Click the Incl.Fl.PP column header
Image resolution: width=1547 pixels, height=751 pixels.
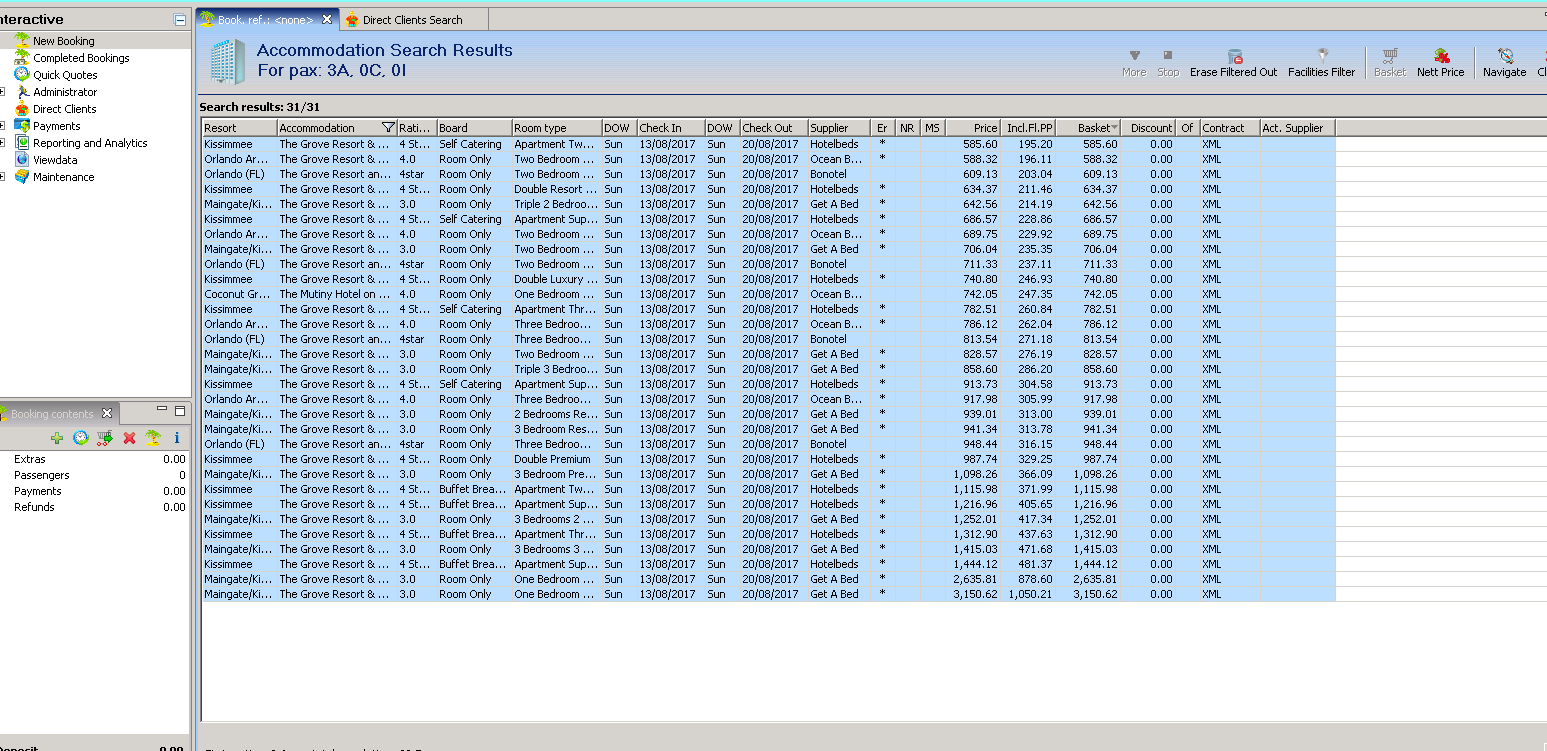click(x=1029, y=128)
